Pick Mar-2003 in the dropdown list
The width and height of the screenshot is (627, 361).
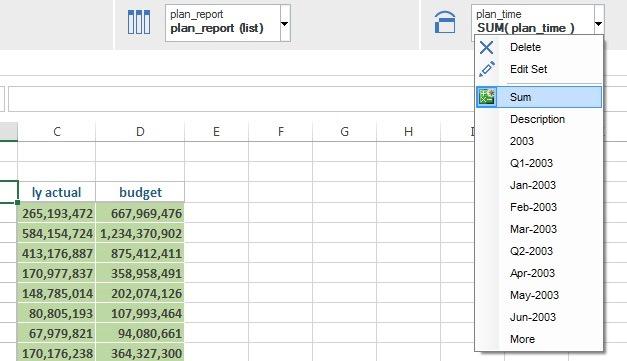click(x=533, y=229)
